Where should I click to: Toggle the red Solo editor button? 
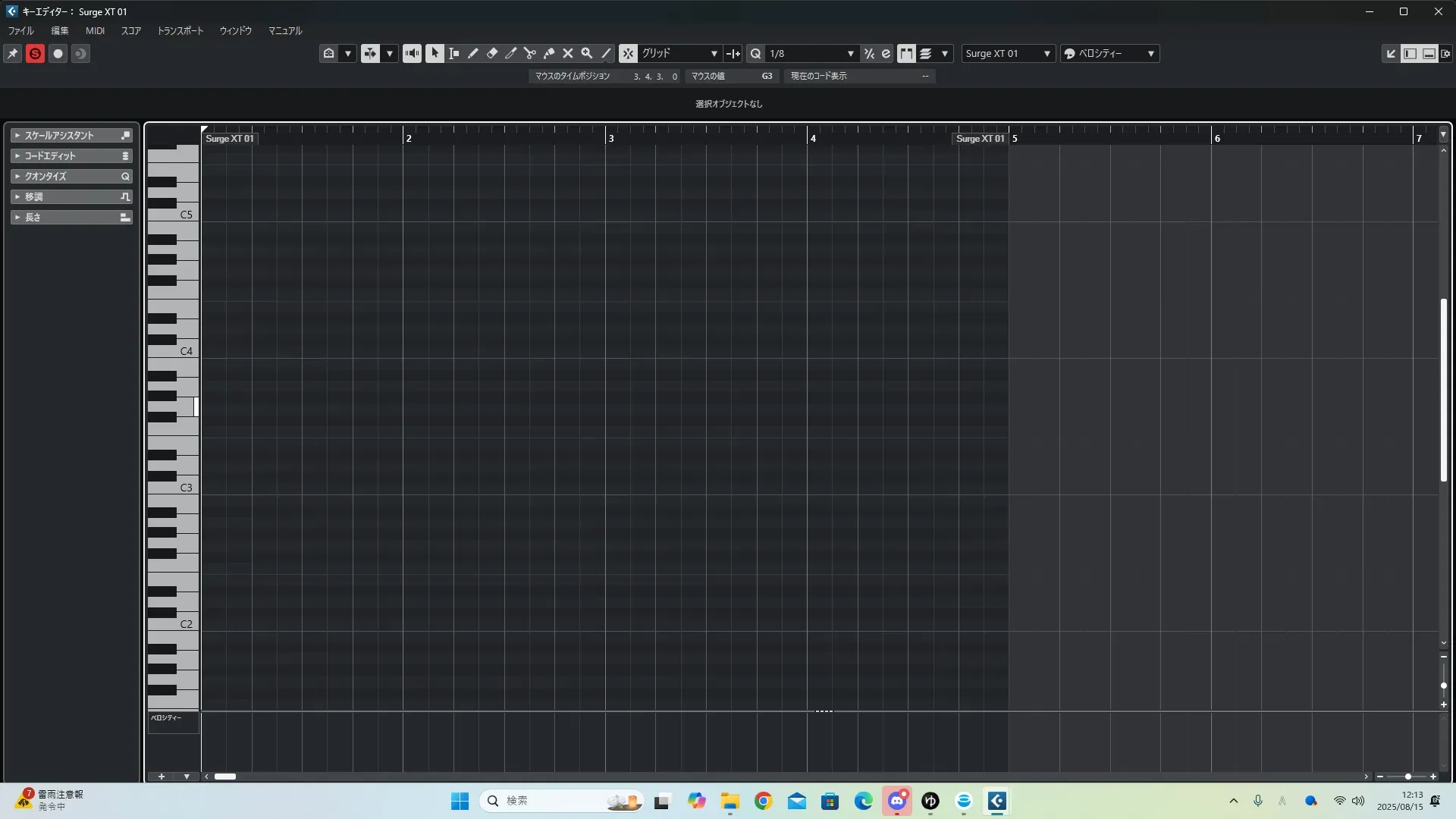(x=35, y=53)
